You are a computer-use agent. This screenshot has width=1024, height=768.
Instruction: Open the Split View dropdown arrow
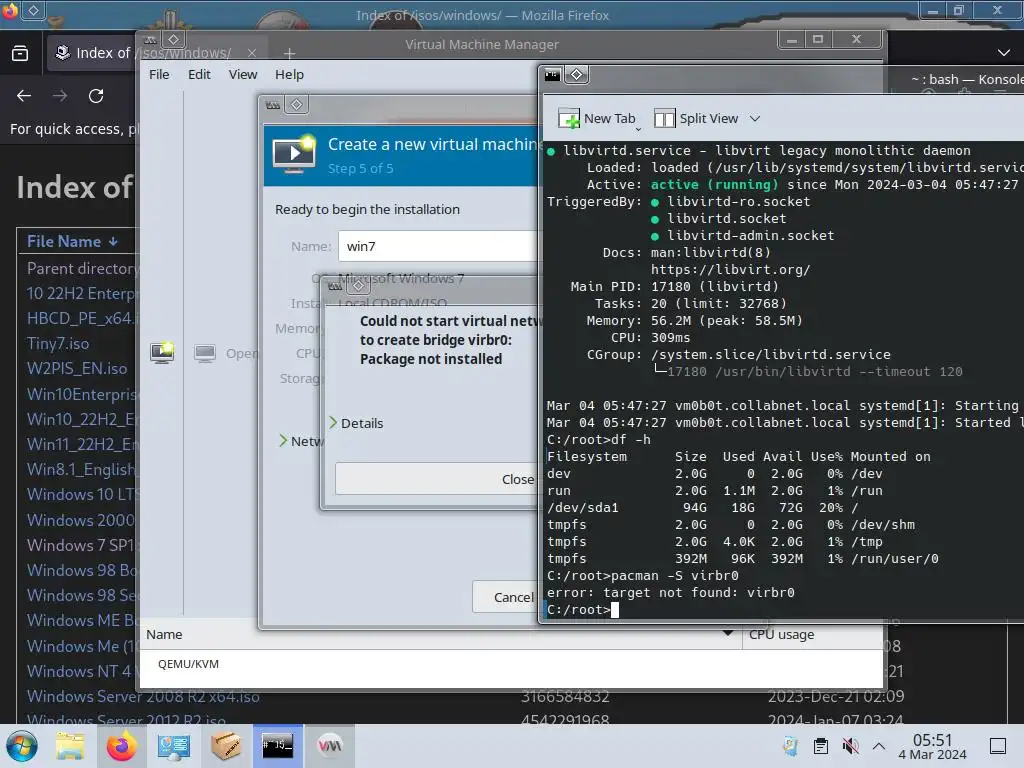pyautogui.click(x=755, y=118)
